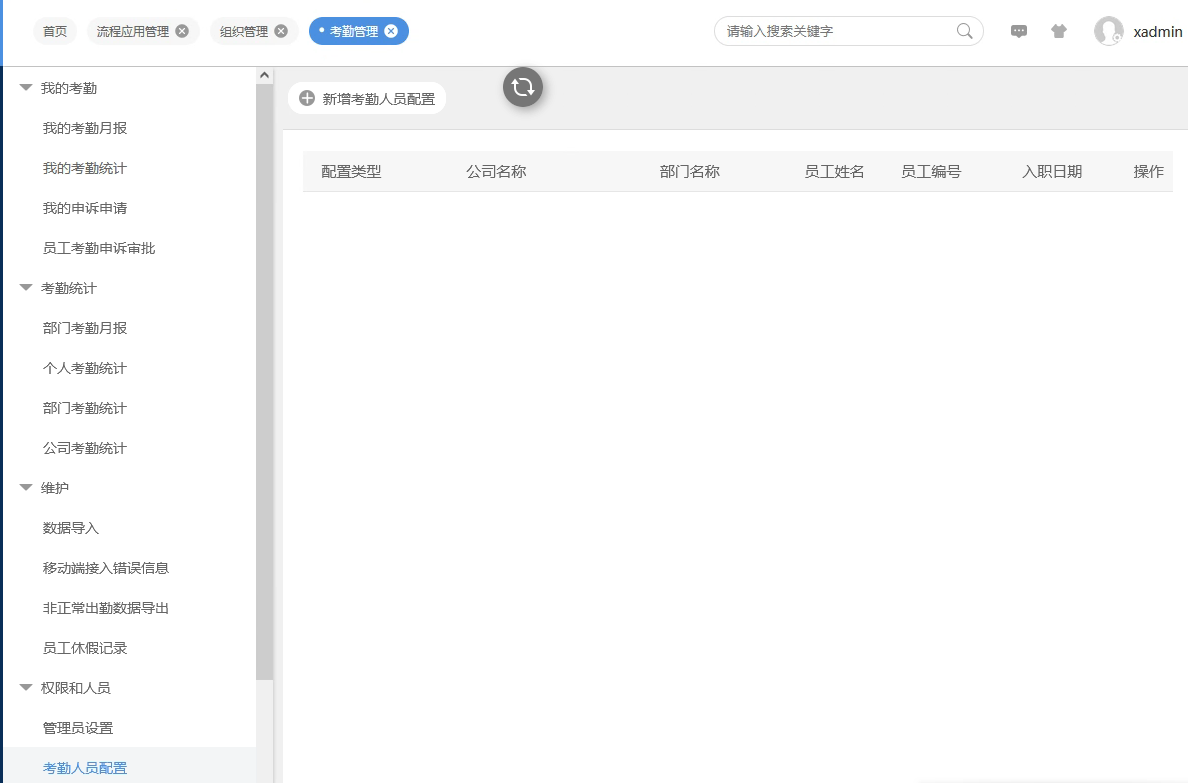This screenshot has width=1188, height=783.
Task: Click the theme shirt icon
Action: 1059,31
